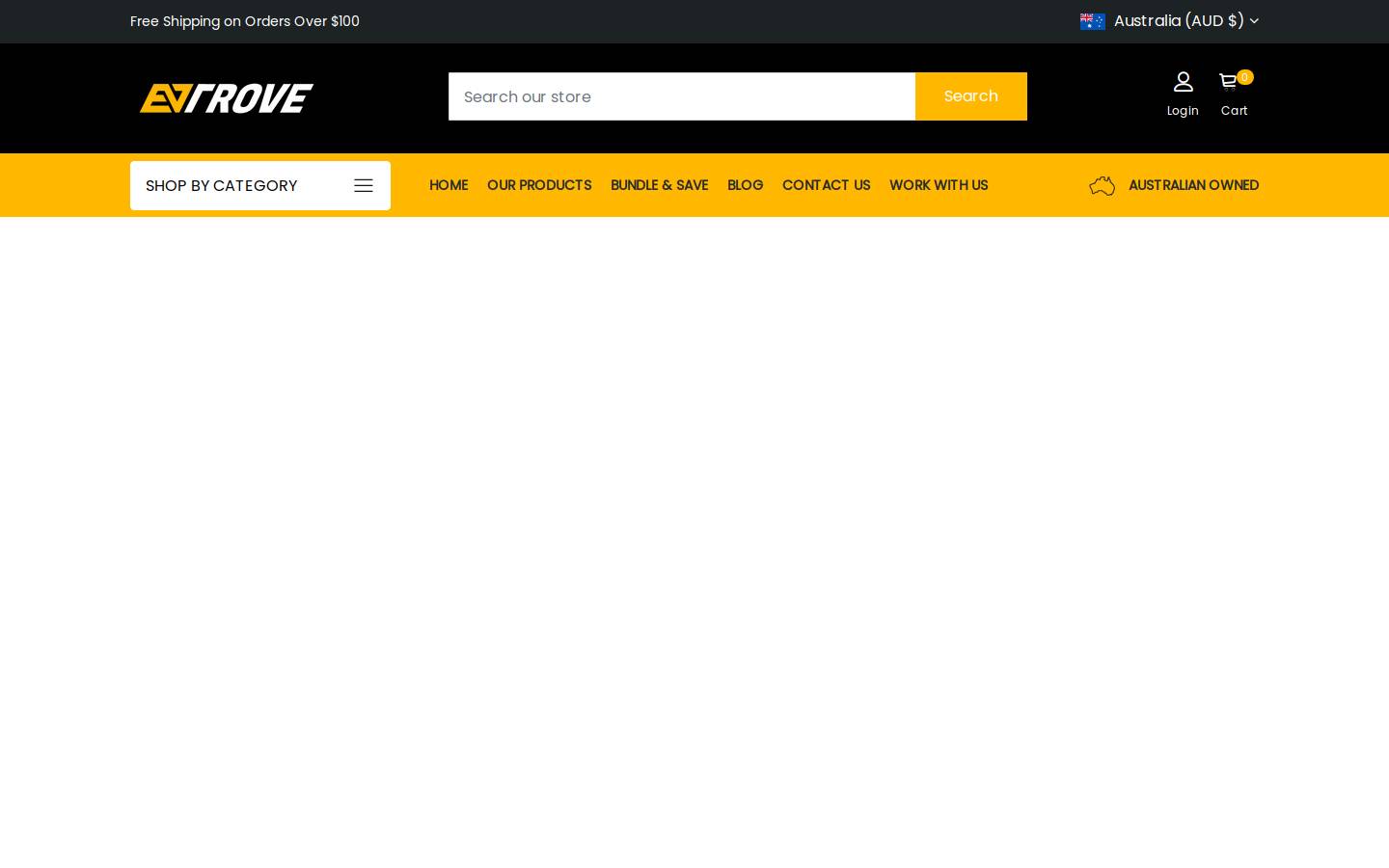Open the Australia (AUD $) currency selector
Viewport: 1389px width, 868px height.
1169,21
